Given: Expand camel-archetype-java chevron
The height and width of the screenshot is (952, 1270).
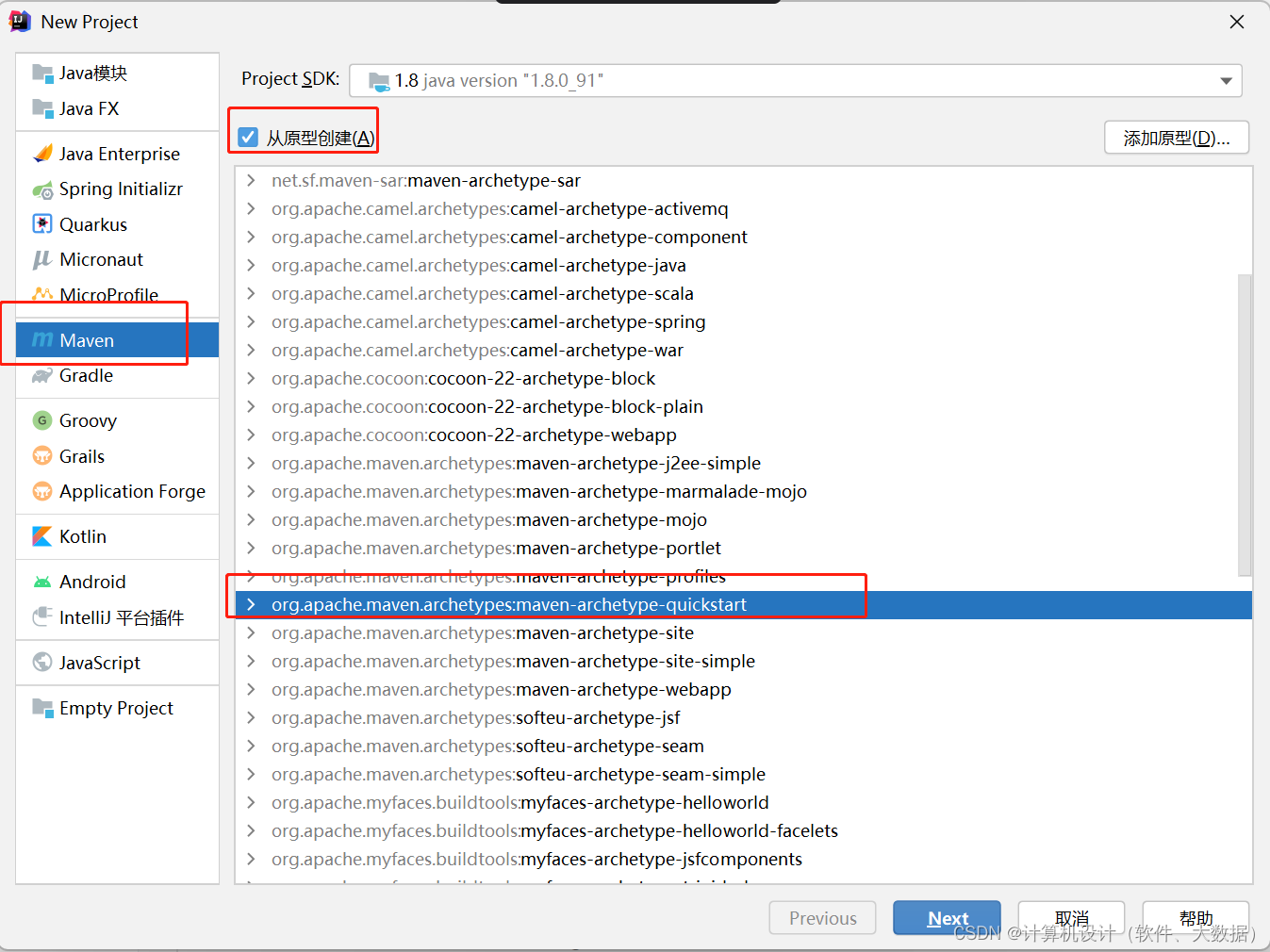Looking at the screenshot, I should [251, 265].
